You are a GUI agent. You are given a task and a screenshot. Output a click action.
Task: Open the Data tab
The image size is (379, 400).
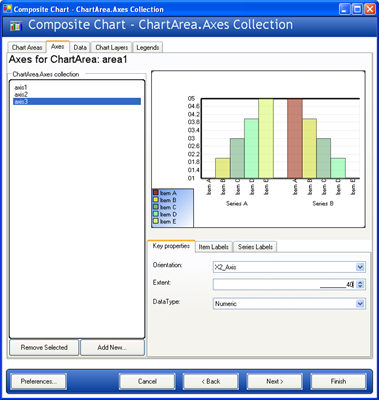pos(80,47)
